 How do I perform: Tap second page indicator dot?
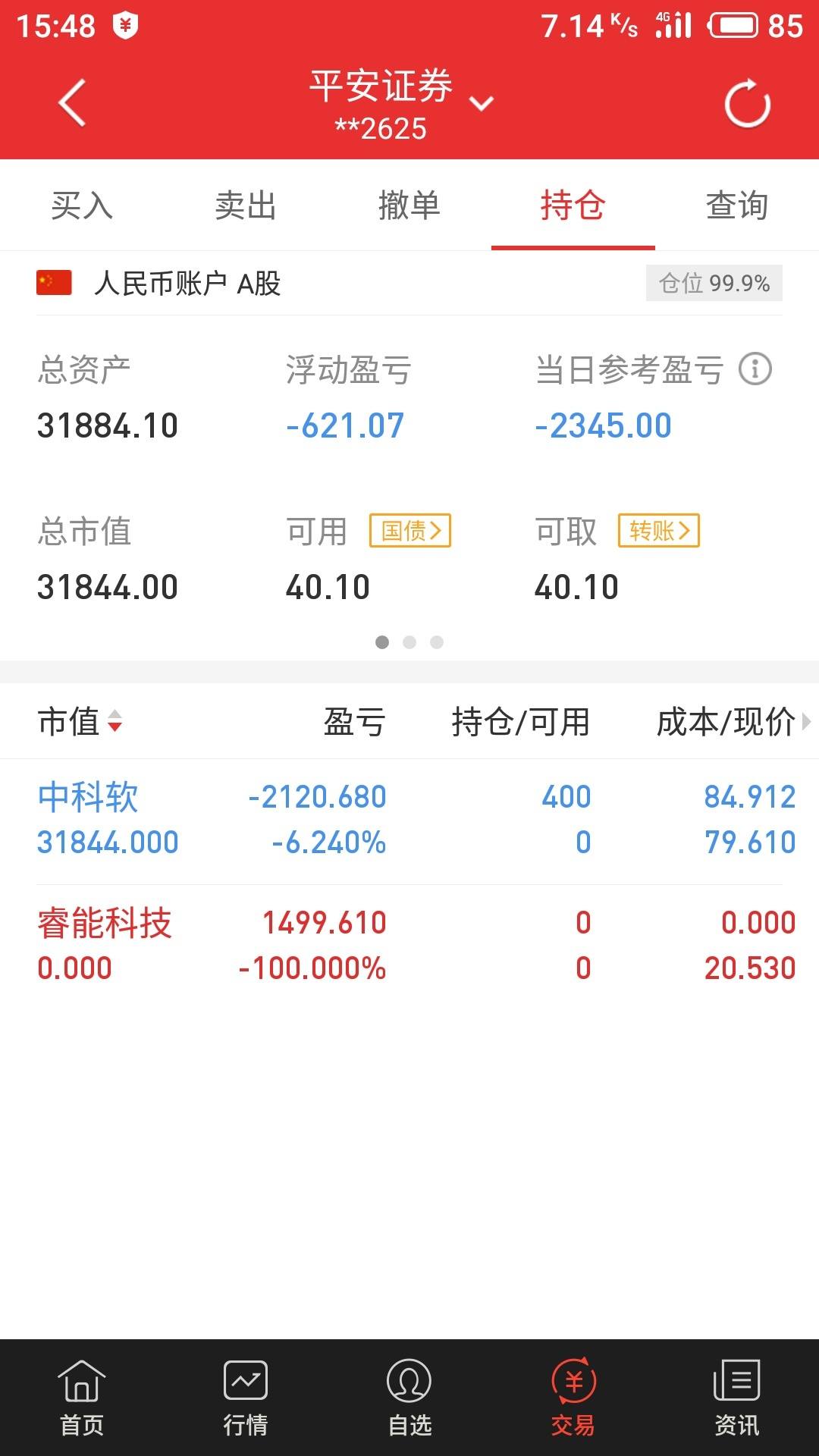tap(409, 642)
